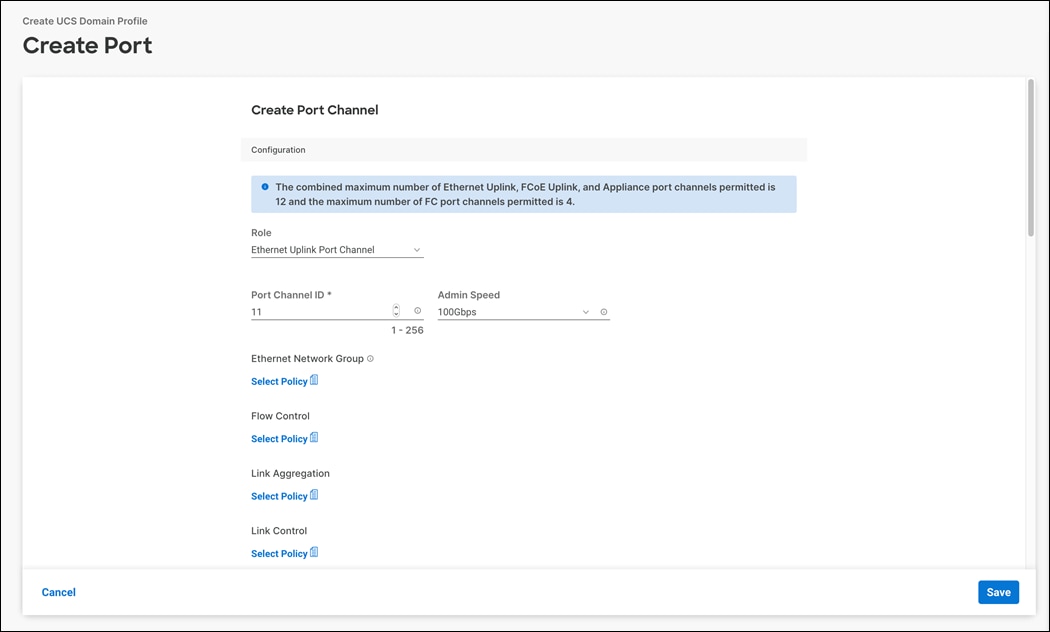Click the info icon beside Admin Speed
Image resolution: width=1050 pixels, height=632 pixels.
604,312
